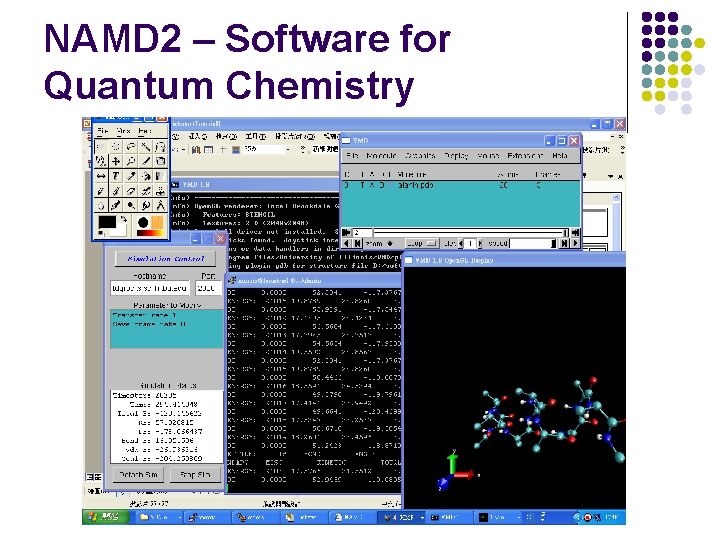Toggle the D (drawn) flag for alanin.pdb
The height and width of the screenshot is (540, 720).
382,185
